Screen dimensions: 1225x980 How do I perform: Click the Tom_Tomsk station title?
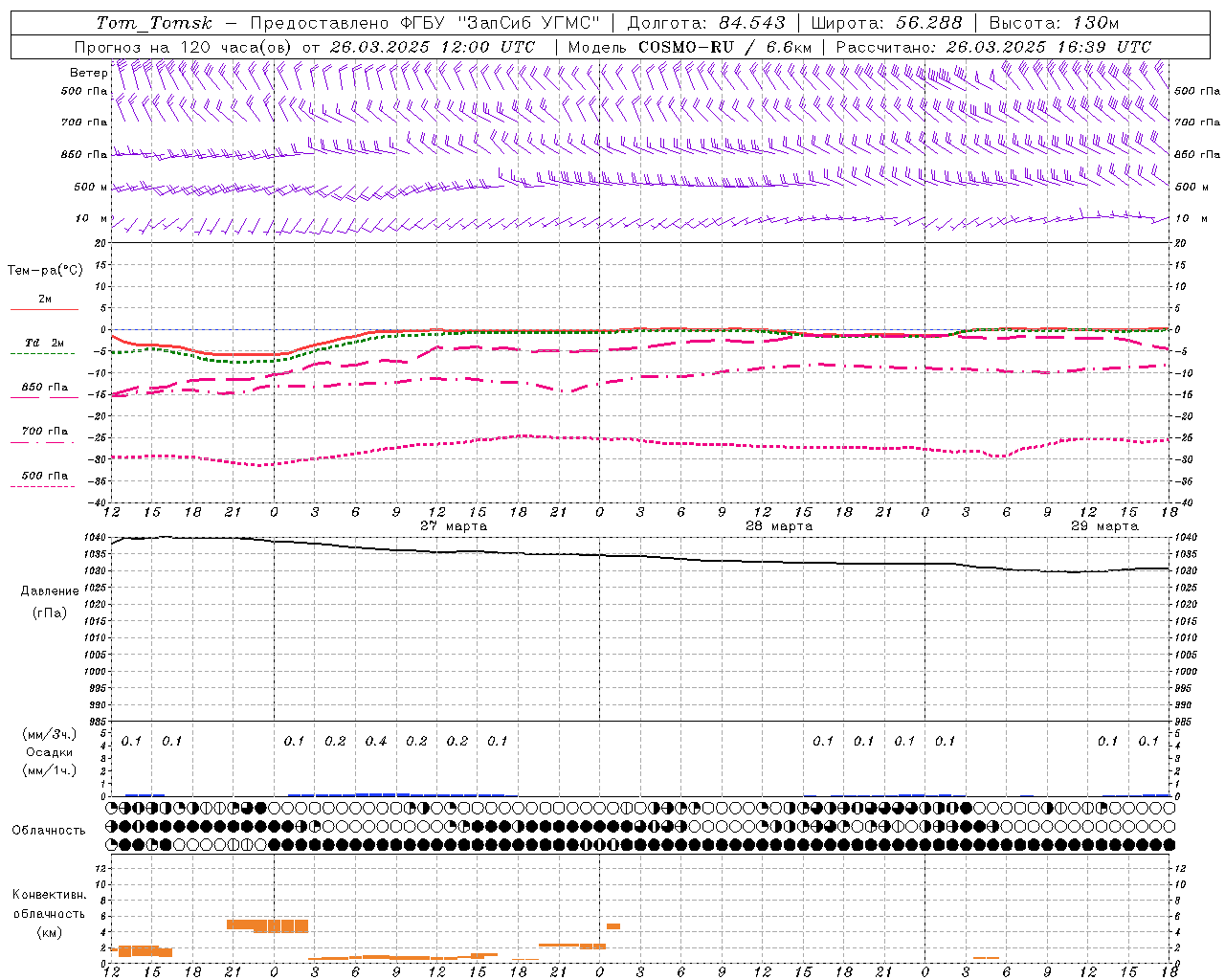154,23
